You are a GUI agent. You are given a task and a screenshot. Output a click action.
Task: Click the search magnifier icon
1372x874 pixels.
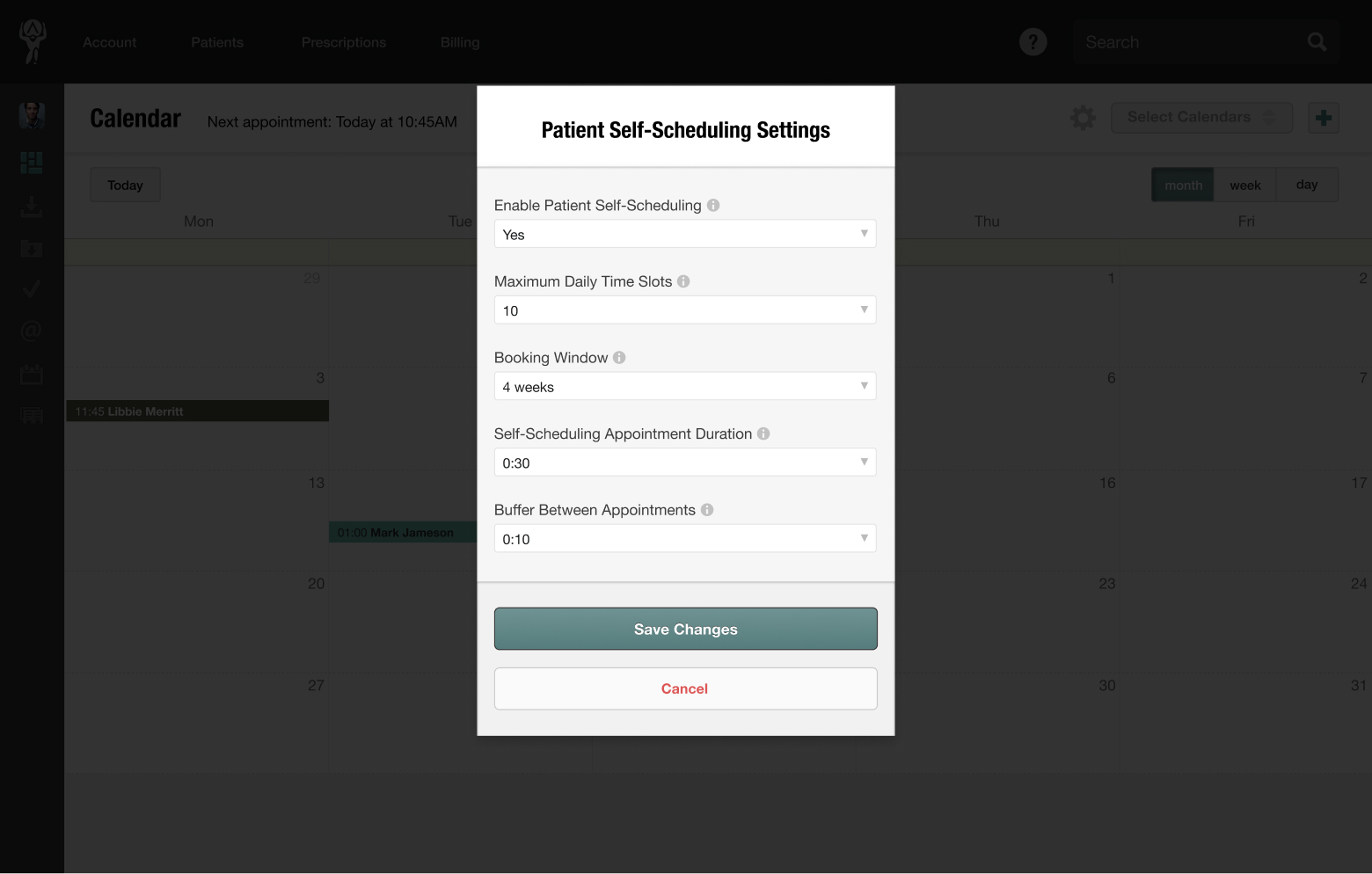coord(1317,41)
